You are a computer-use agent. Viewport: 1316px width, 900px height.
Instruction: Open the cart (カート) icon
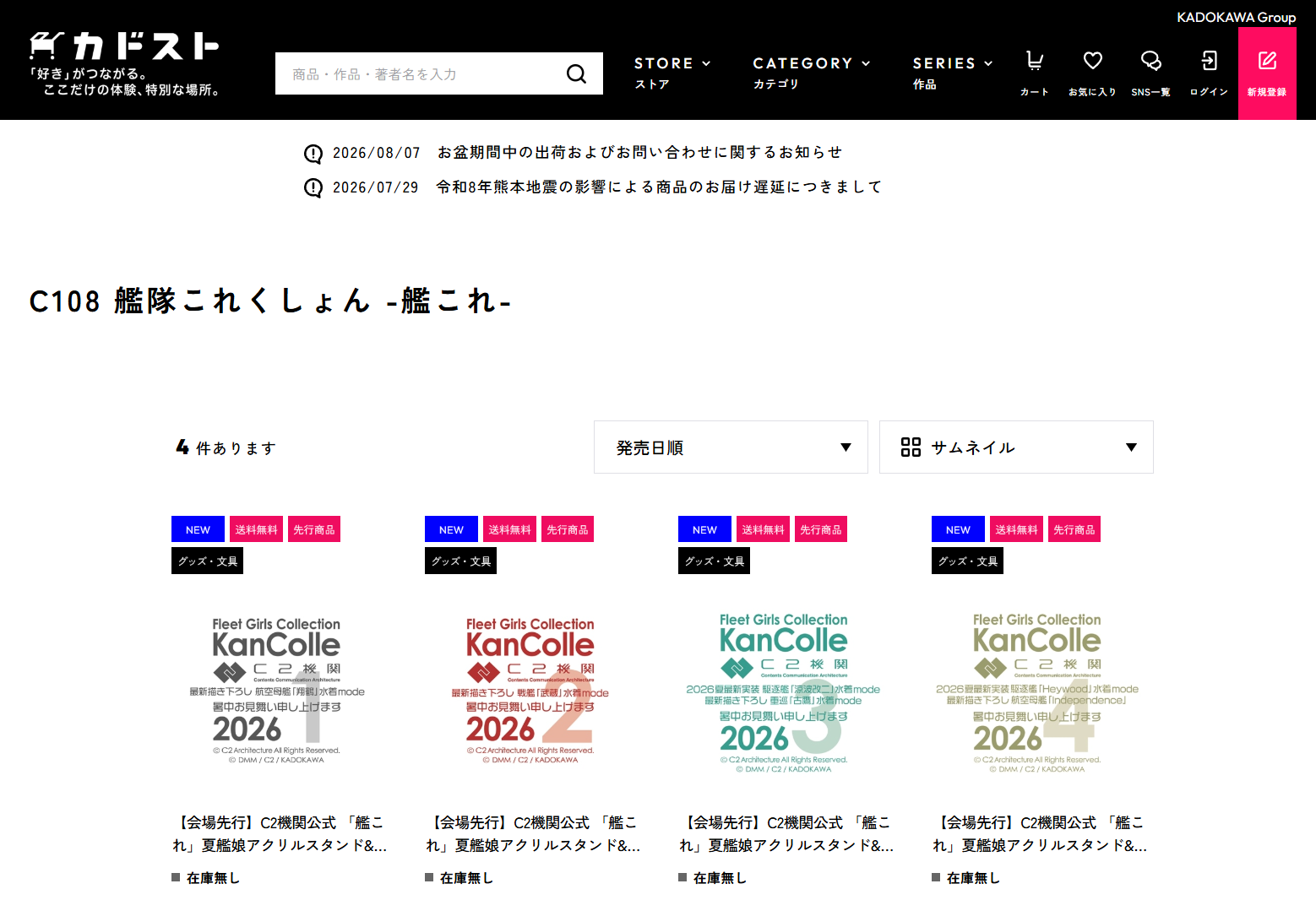click(1034, 73)
